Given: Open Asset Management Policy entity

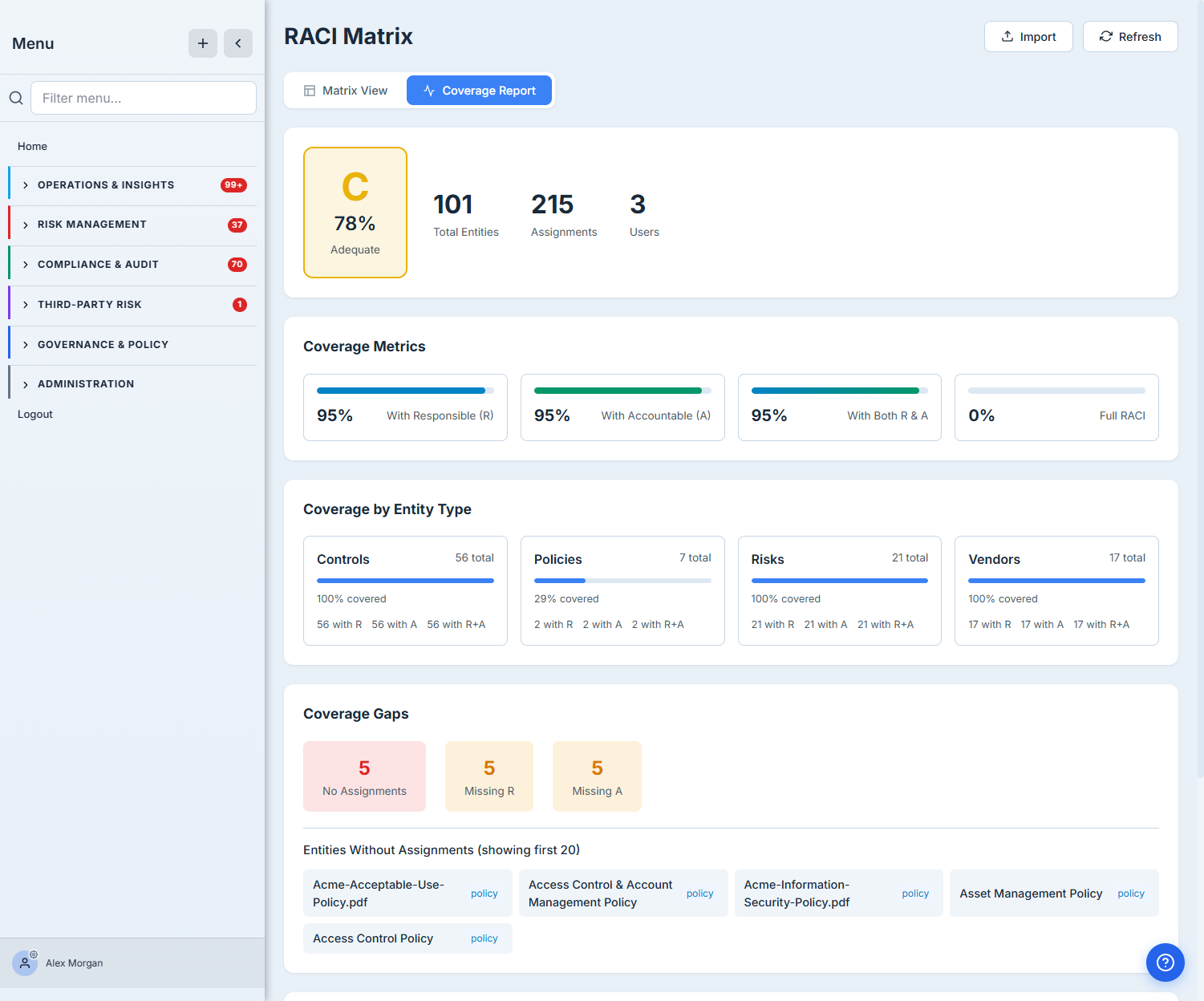Looking at the screenshot, I should (1054, 894).
